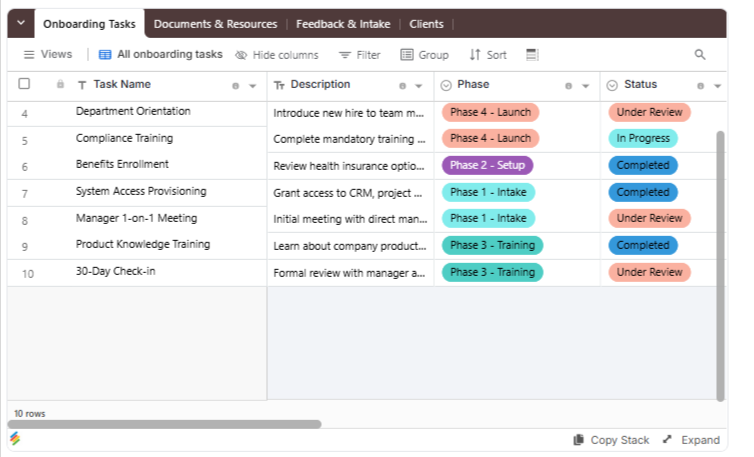The width and height of the screenshot is (754, 457).
Task: Click Phase column info dot
Action: click(x=568, y=86)
